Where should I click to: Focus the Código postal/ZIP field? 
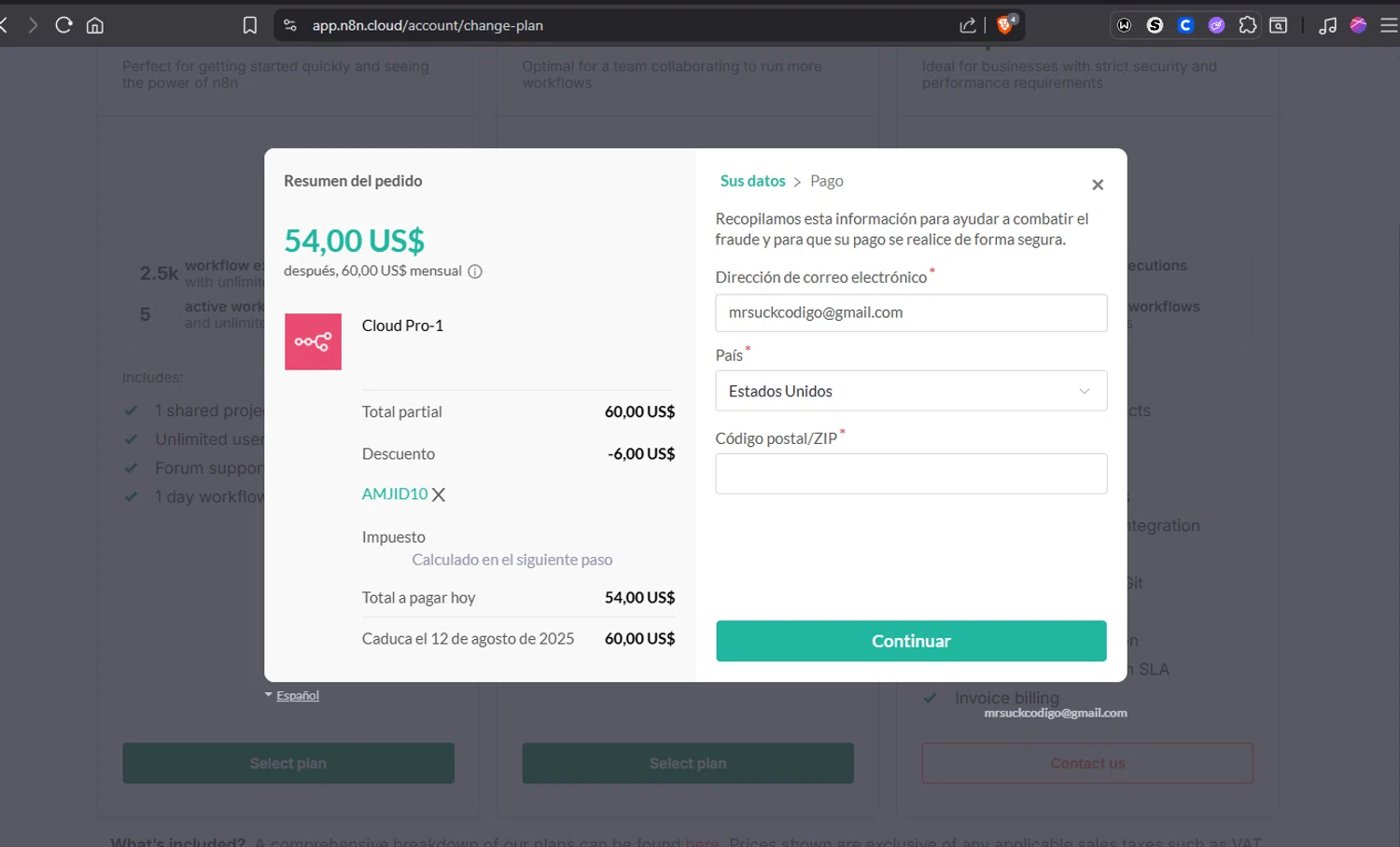pyautogui.click(x=911, y=474)
